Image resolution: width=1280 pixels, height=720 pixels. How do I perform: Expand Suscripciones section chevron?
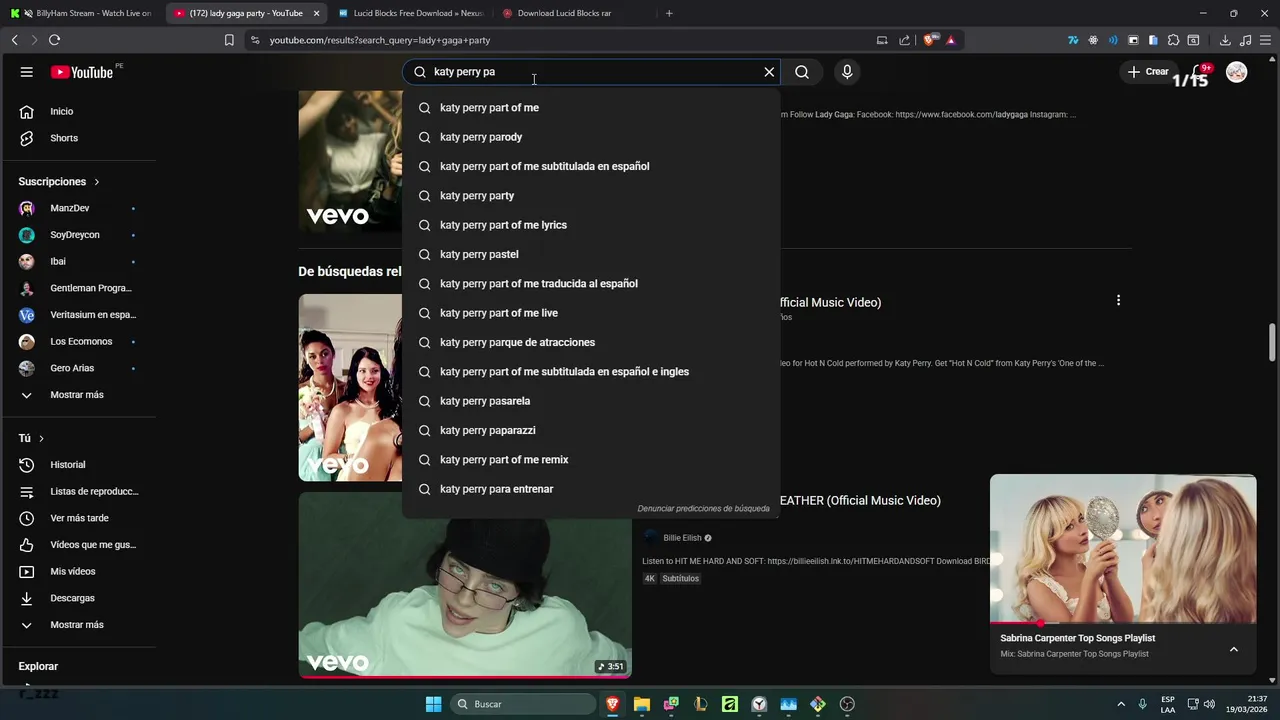[x=97, y=182]
